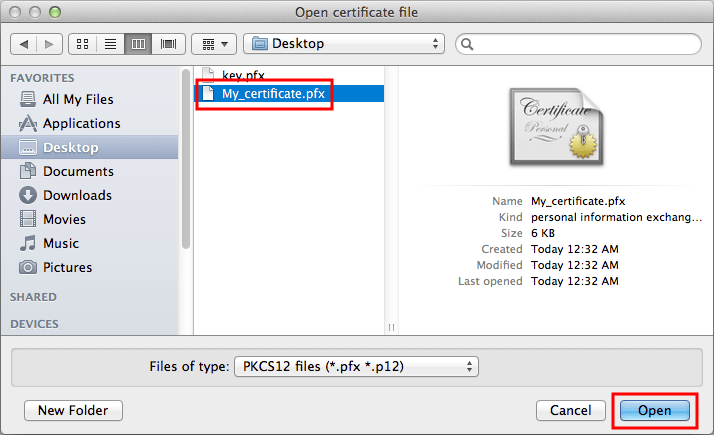Switch to column view
The width and height of the screenshot is (714, 435).
(138, 44)
